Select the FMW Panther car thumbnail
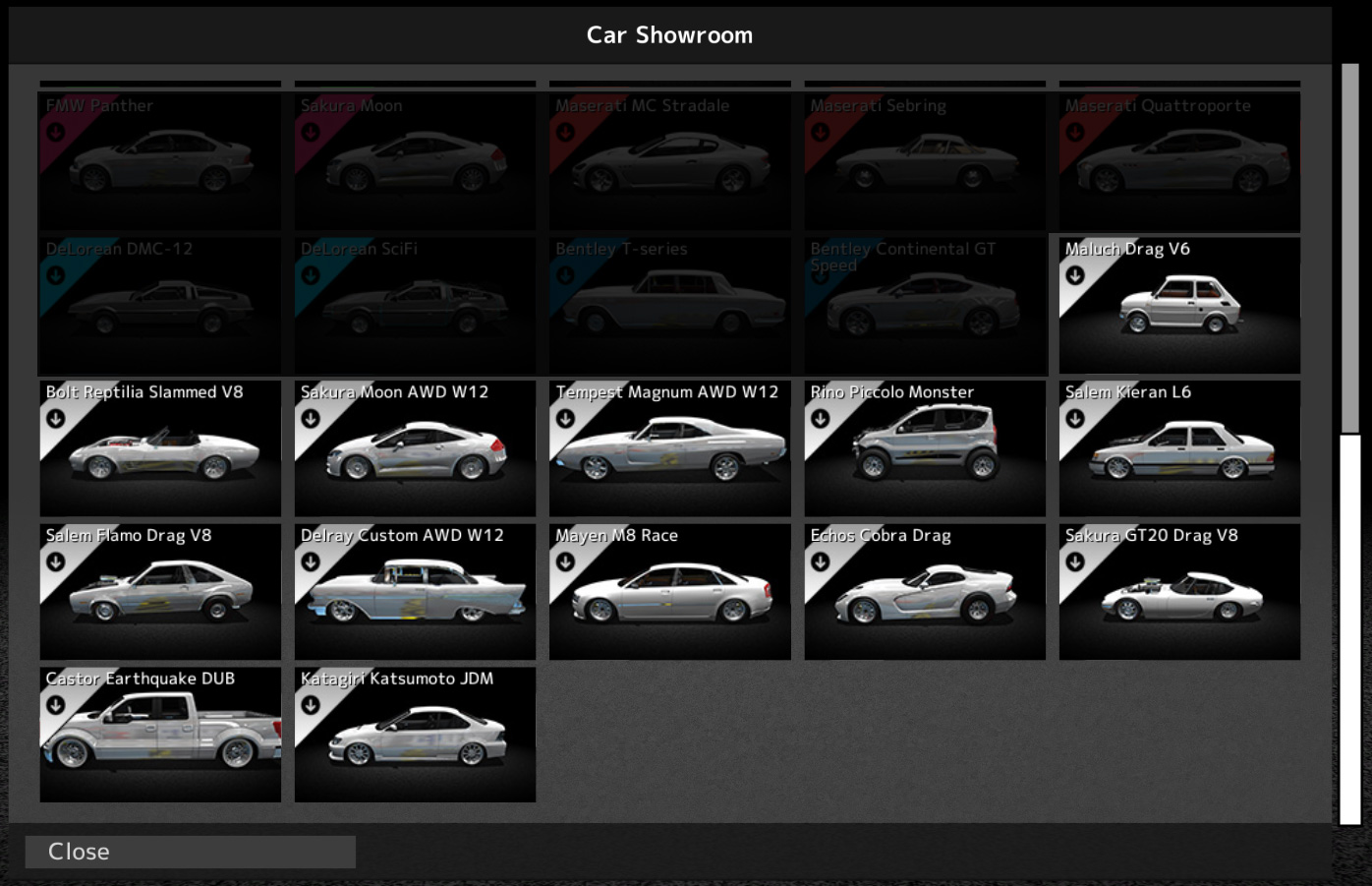1372x886 pixels. [x=159, y=162]
